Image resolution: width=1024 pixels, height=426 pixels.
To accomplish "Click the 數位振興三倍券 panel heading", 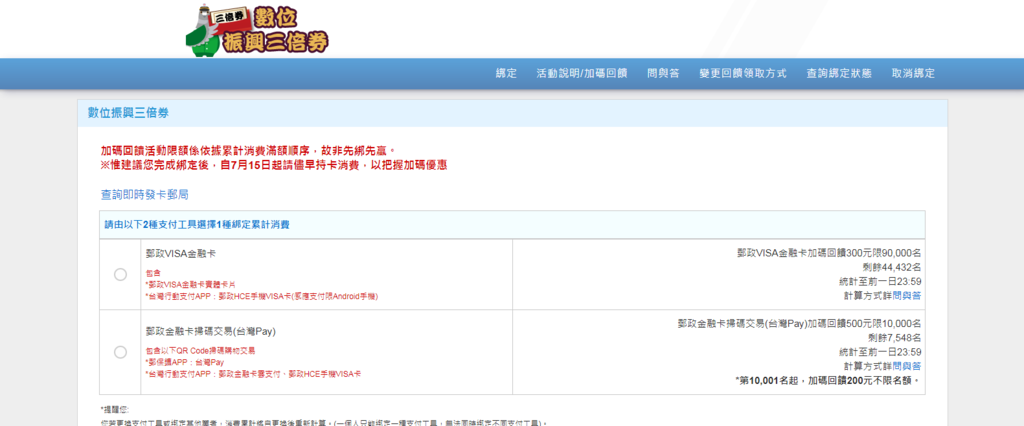I will (128, 113).
